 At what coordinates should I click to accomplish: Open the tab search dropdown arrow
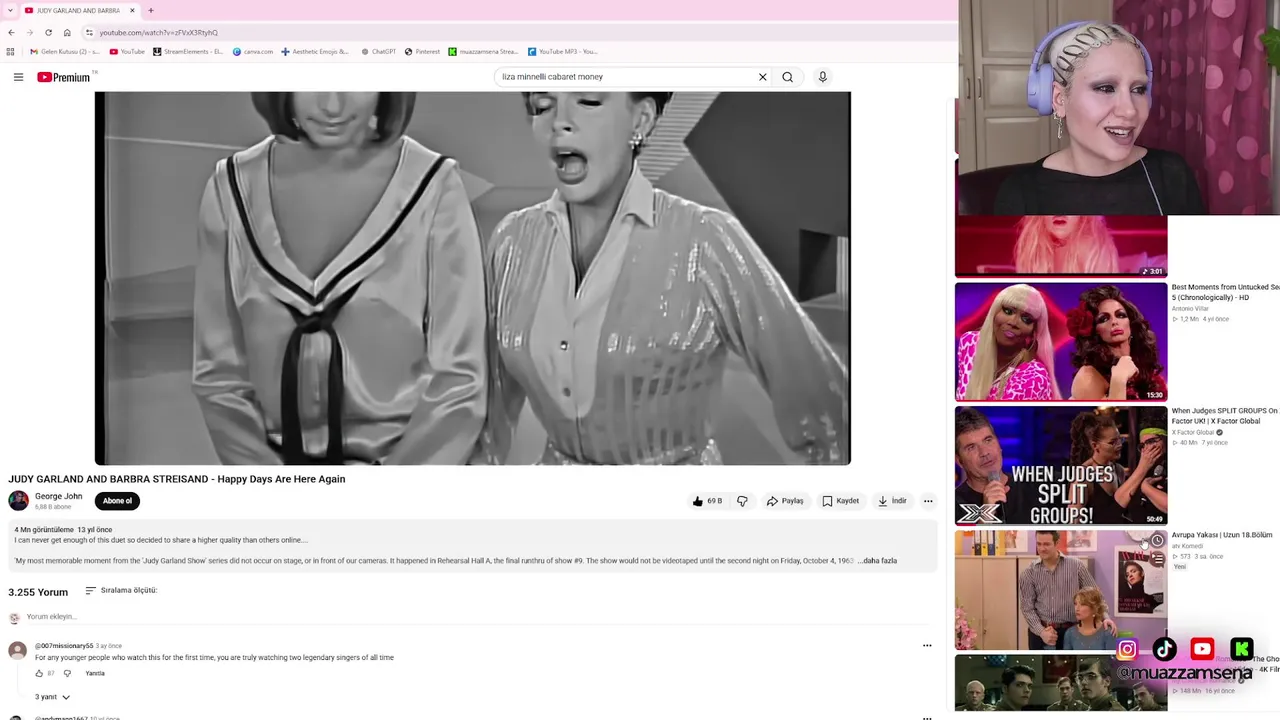[x=10, y=11]
